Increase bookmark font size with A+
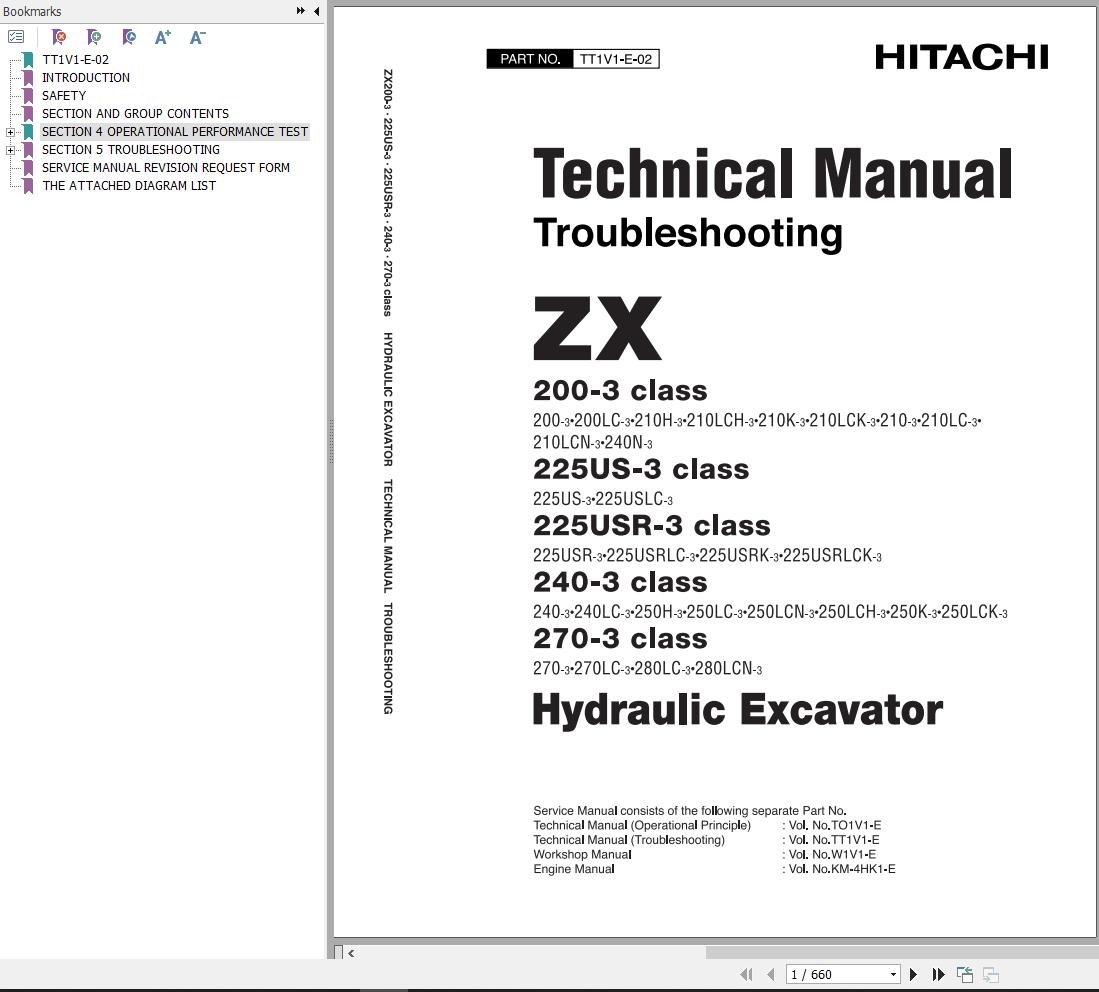The height and width of the screenshot is (992, 1099). [163, 37]
